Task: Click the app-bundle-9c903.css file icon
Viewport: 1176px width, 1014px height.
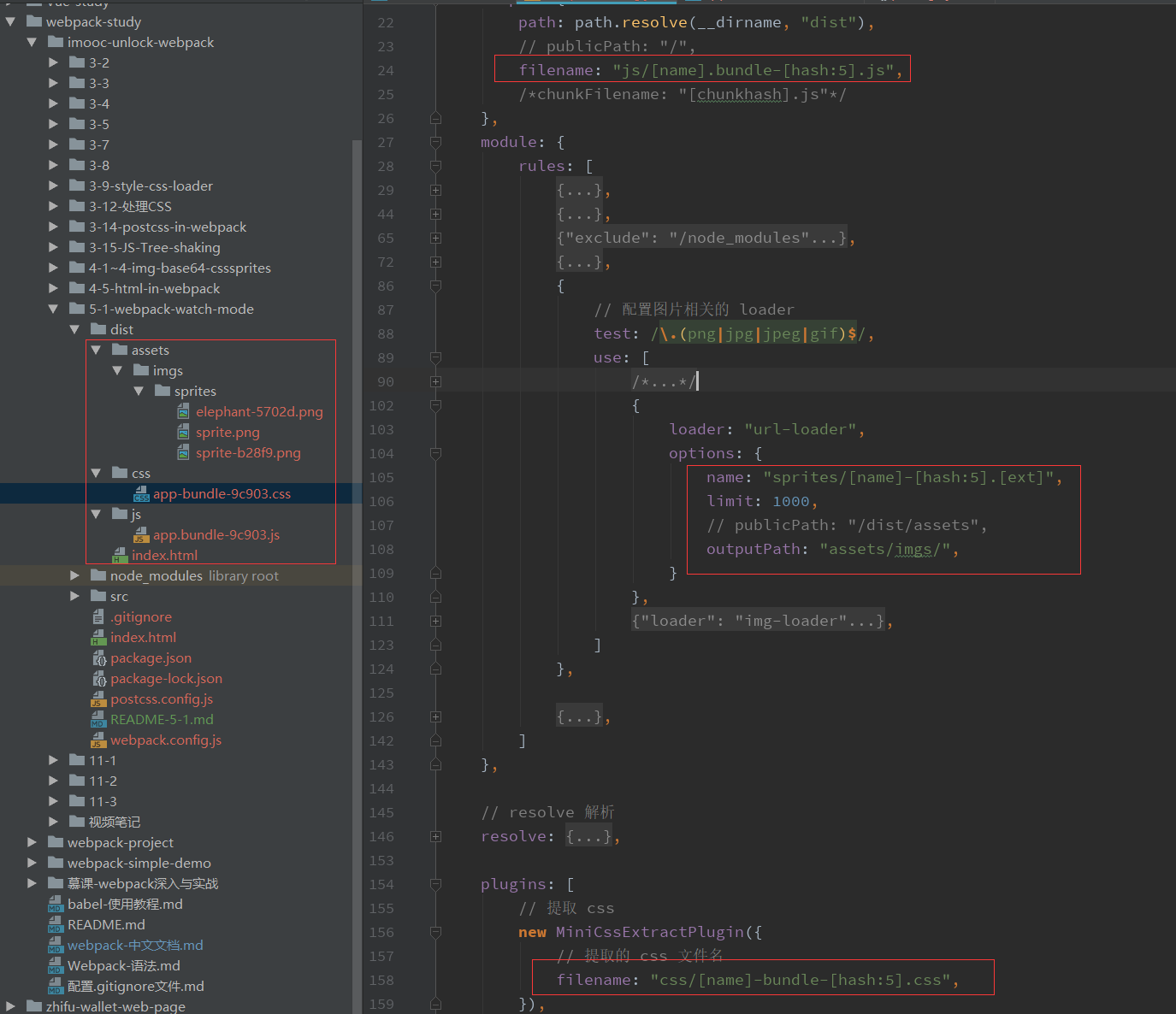Action: click(x=141, y=494)
